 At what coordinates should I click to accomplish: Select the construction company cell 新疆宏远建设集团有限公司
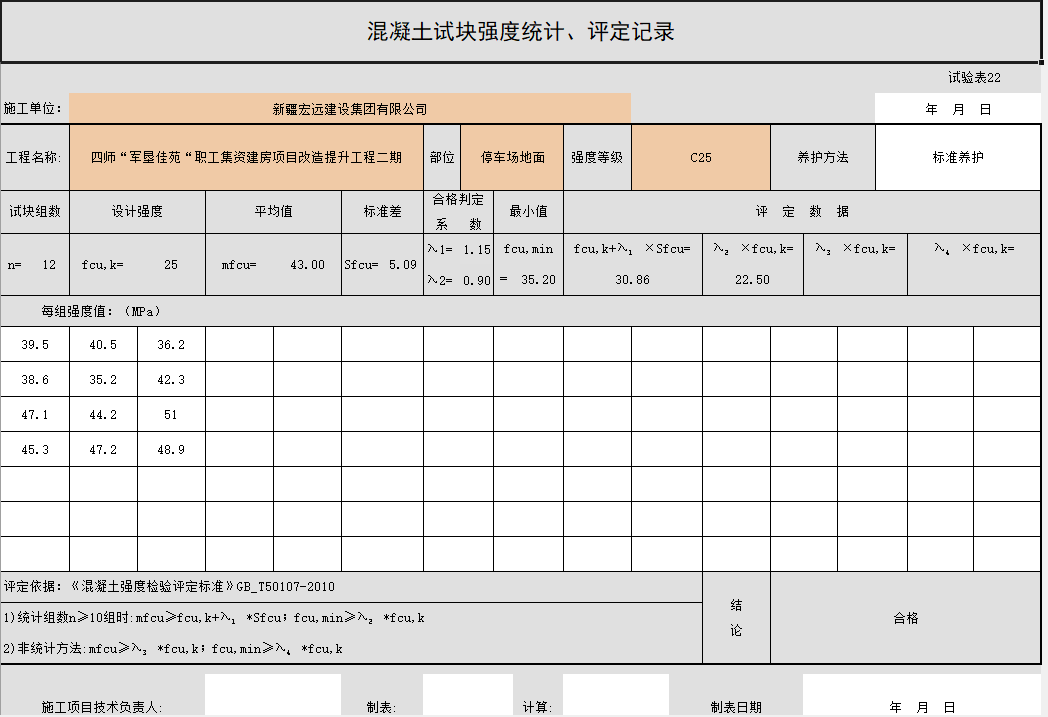(x=350, y=109)
